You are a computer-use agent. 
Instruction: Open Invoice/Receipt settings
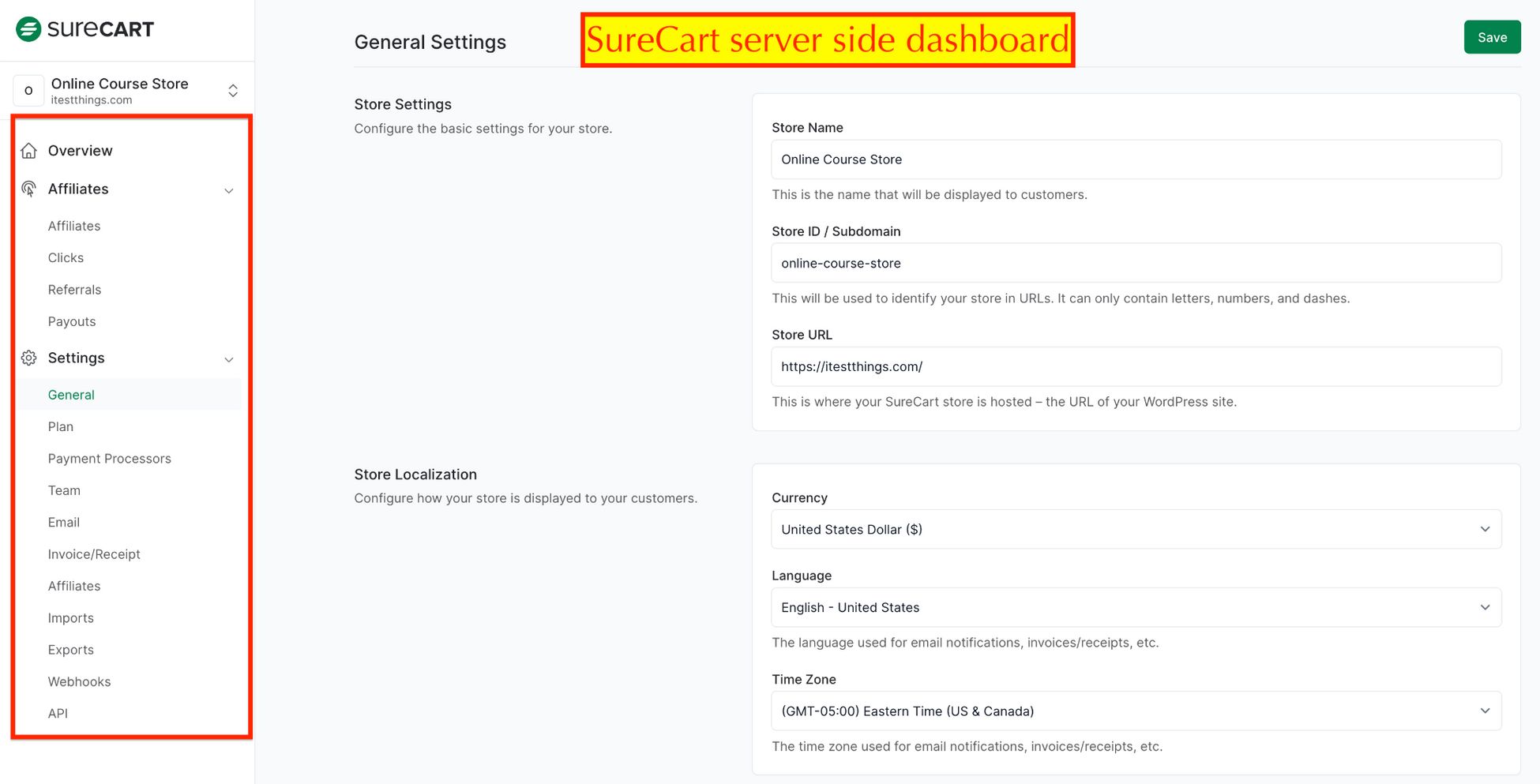pyautogui.click(x=94, y=554)
